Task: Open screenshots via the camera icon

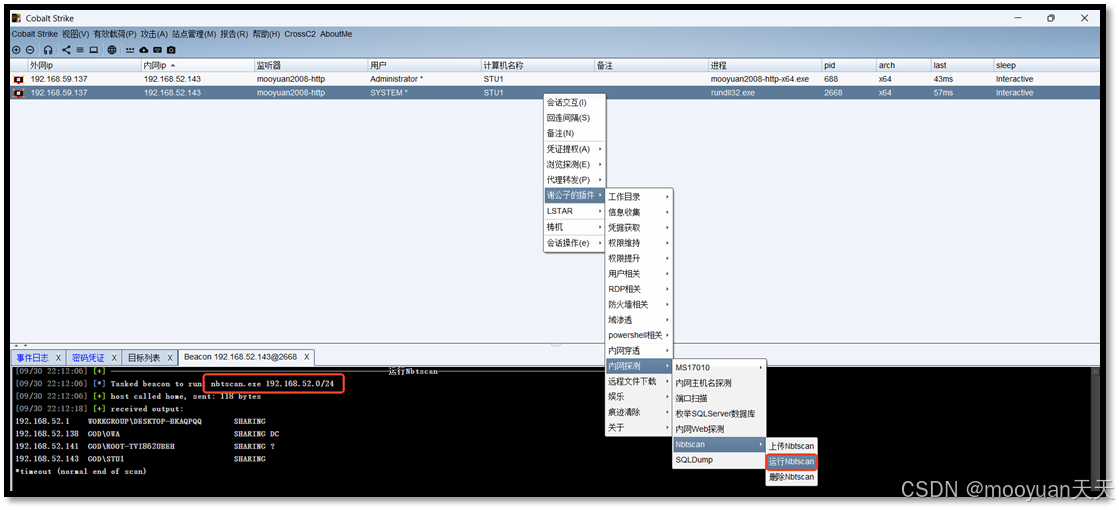Action: point(171,50)
